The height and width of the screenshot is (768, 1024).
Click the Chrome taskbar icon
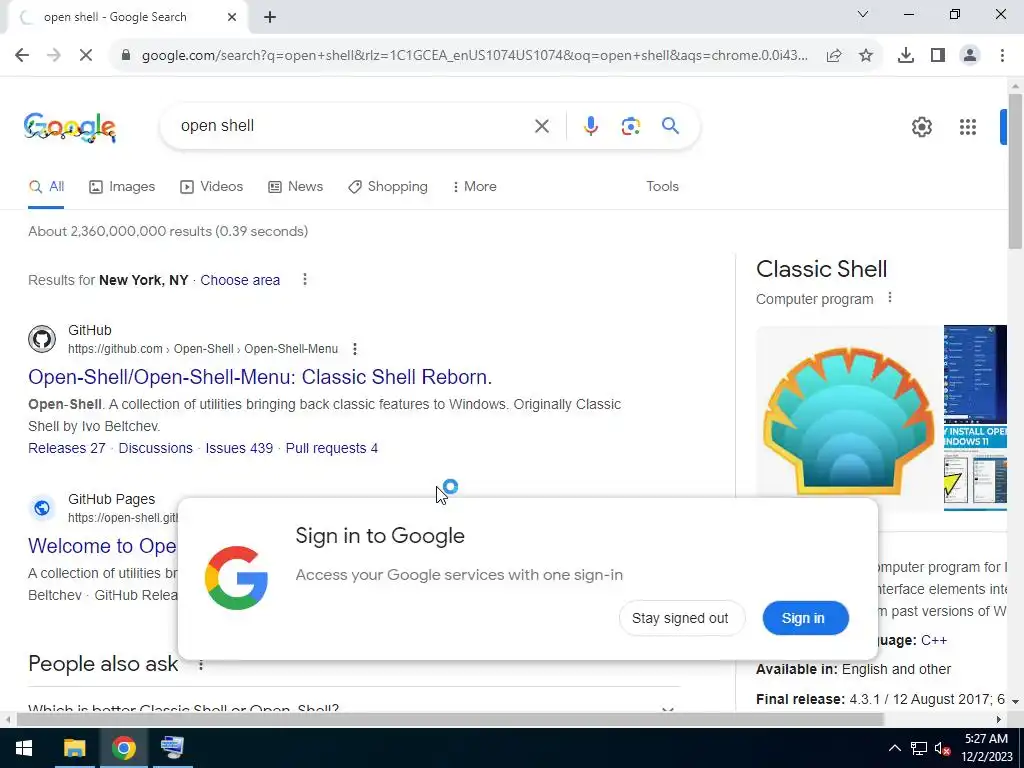point(123,748)
